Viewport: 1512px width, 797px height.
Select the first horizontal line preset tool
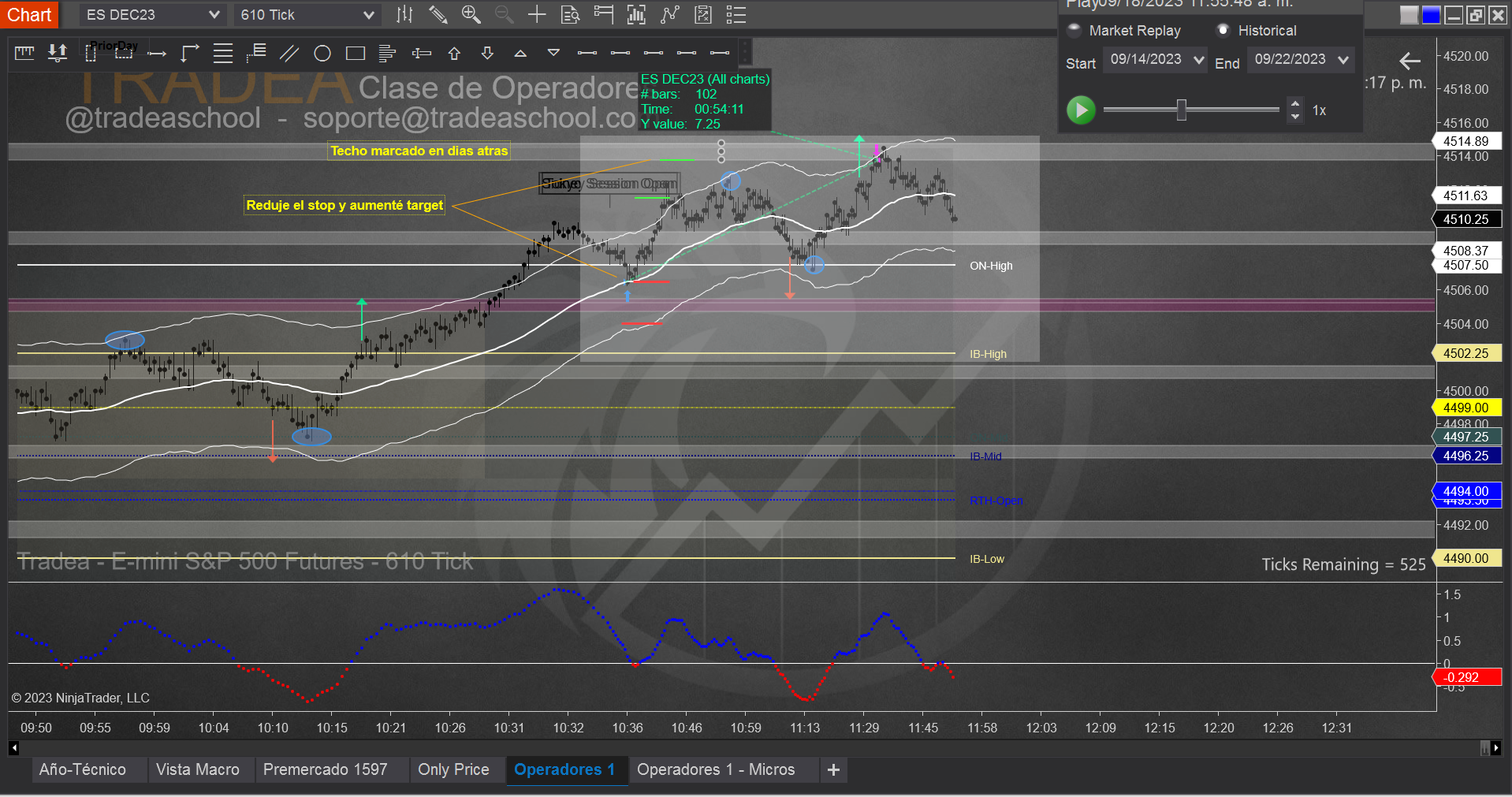tap(587, 53)
